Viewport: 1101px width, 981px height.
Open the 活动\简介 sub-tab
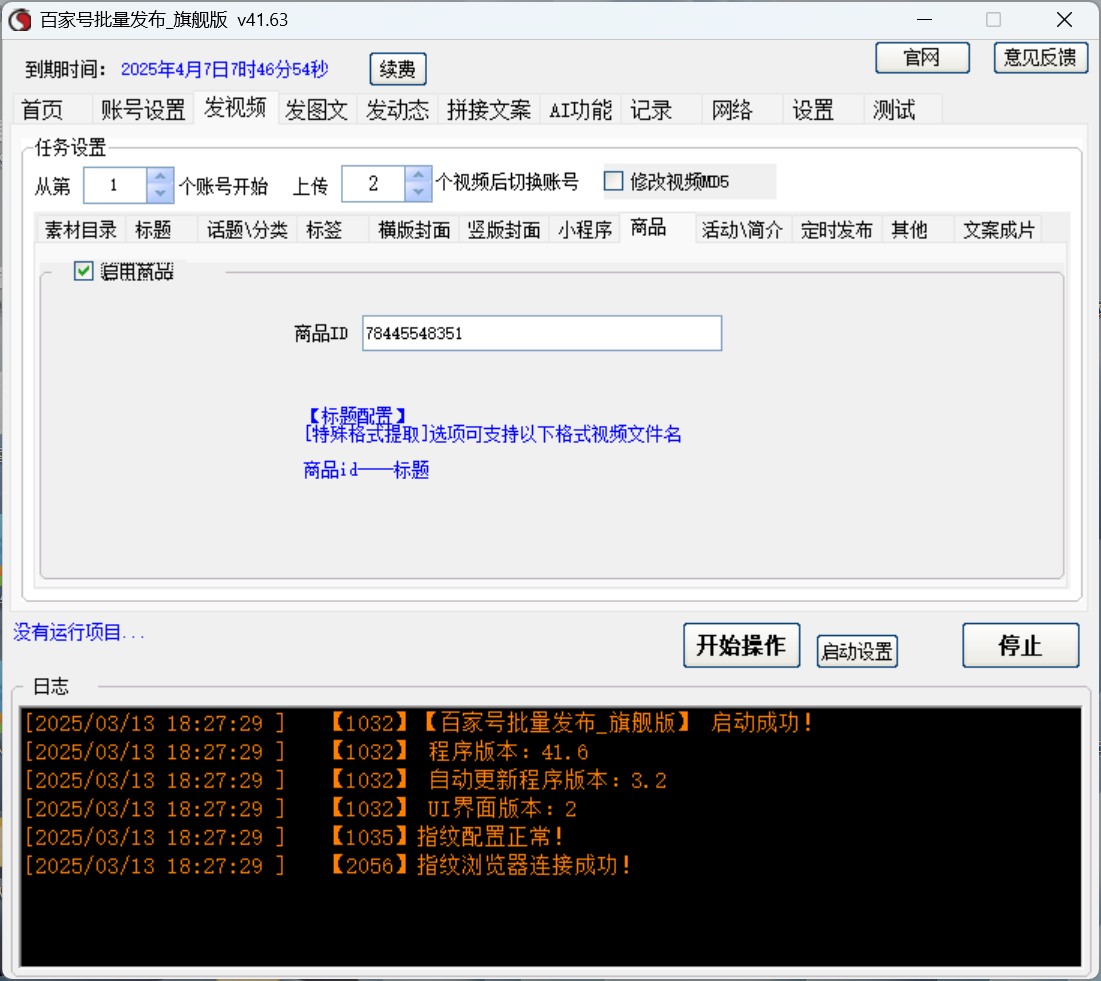[742, 230]
